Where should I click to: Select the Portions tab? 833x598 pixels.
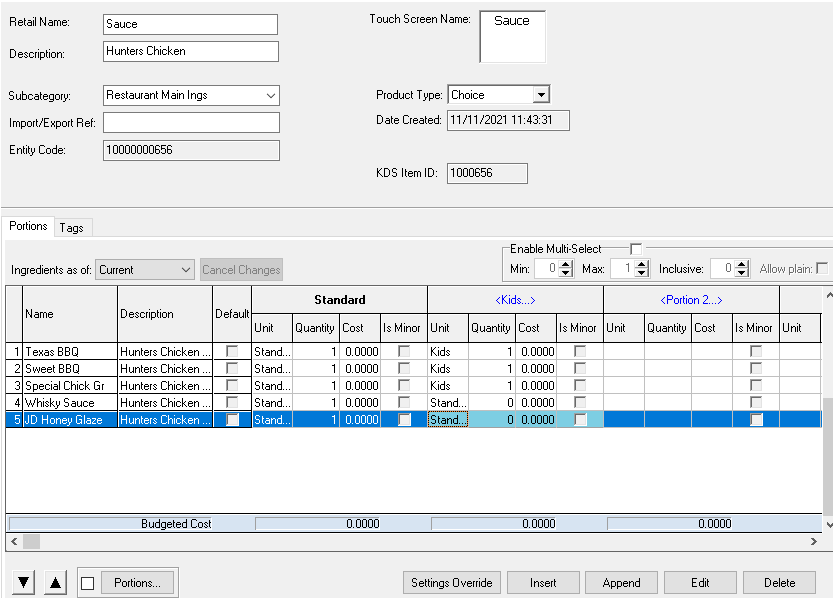pyautogui.click(x=28, y=226)
